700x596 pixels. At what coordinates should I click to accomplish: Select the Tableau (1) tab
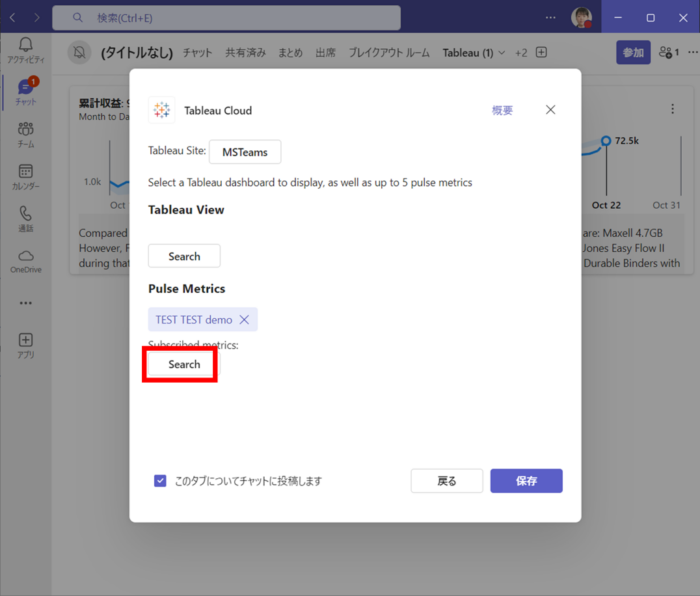point(468,53)
